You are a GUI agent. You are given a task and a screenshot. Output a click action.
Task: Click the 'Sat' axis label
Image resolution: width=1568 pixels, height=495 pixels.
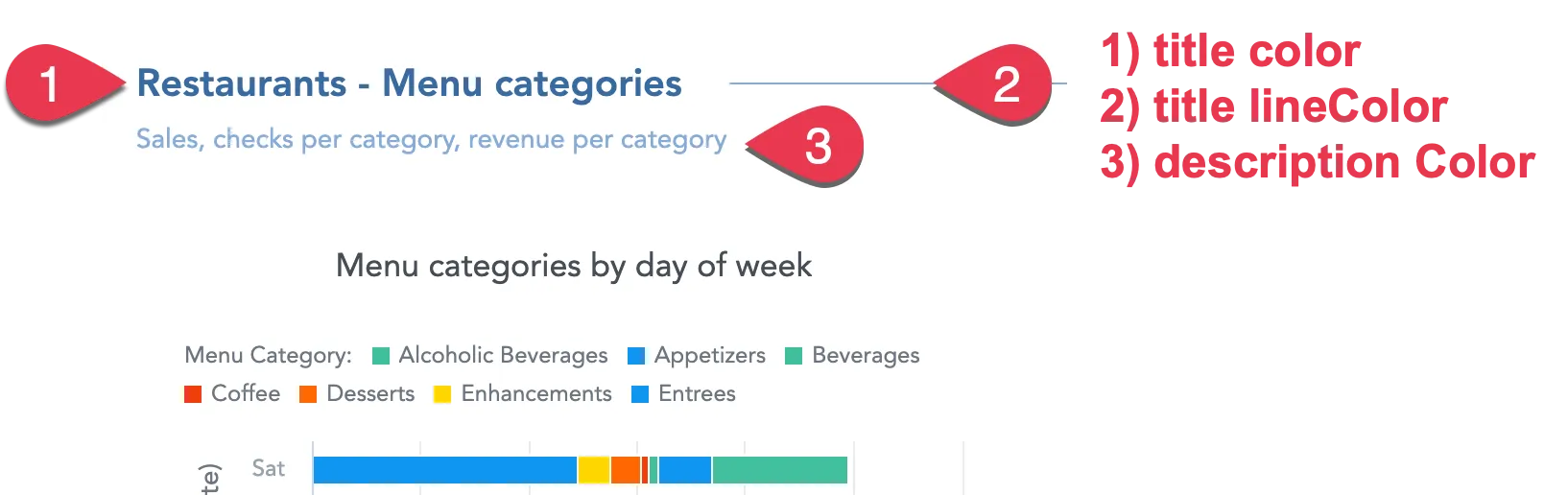tap(268, 468)
